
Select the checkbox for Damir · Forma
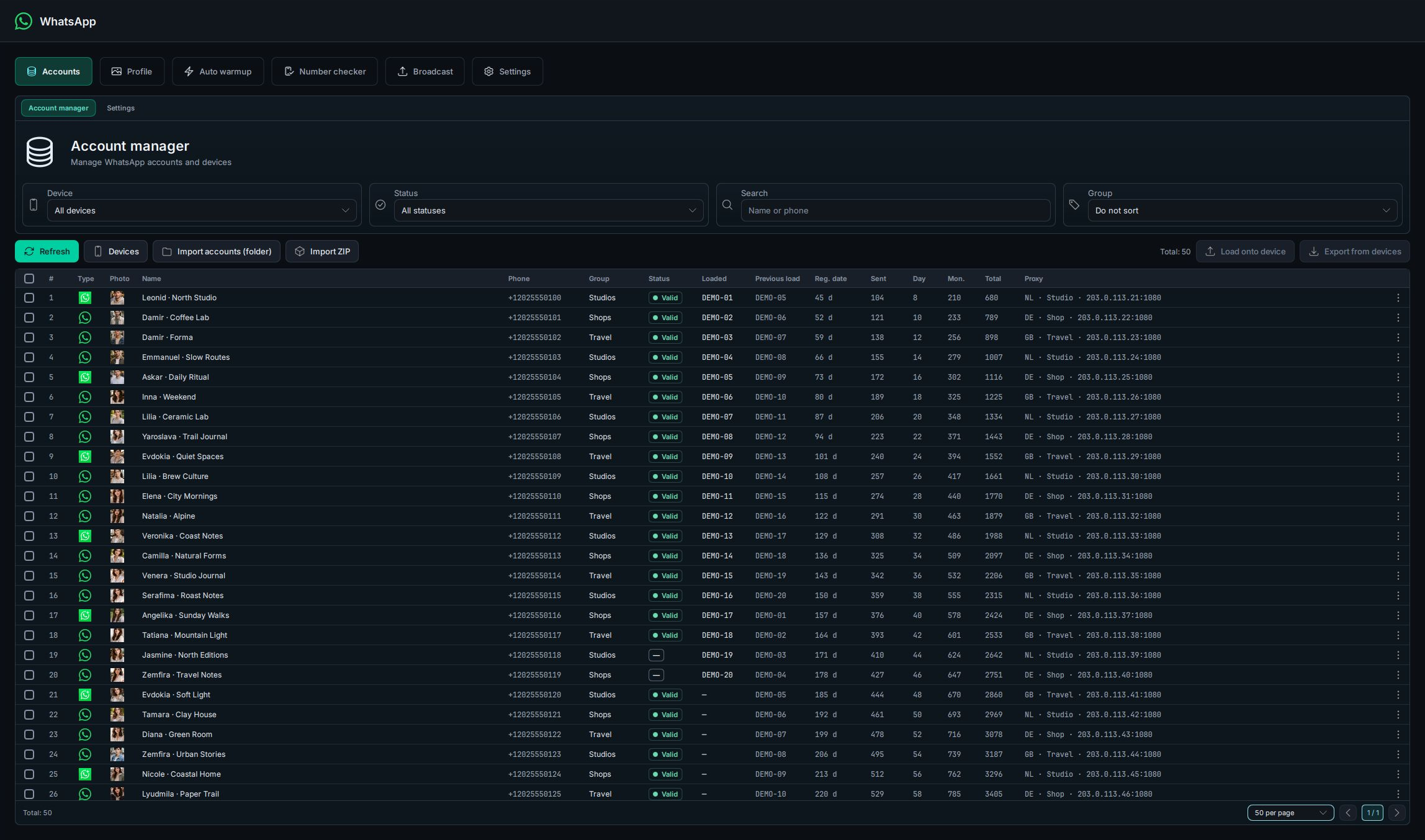(29, 337)
